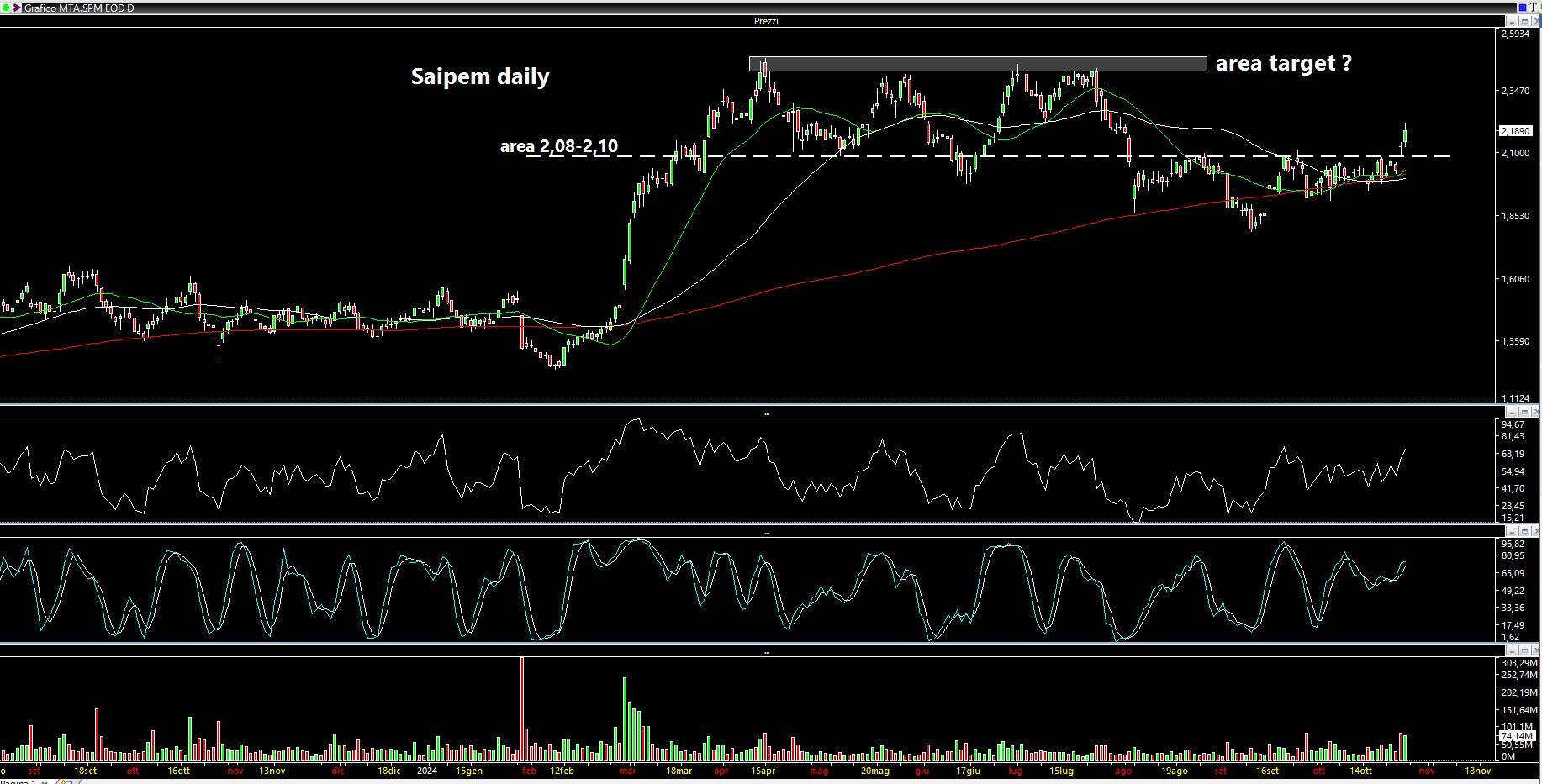The height and width of the screenshot is (784, 1542).
Task: Click the 16set date label
Action: click(1268, 771)
